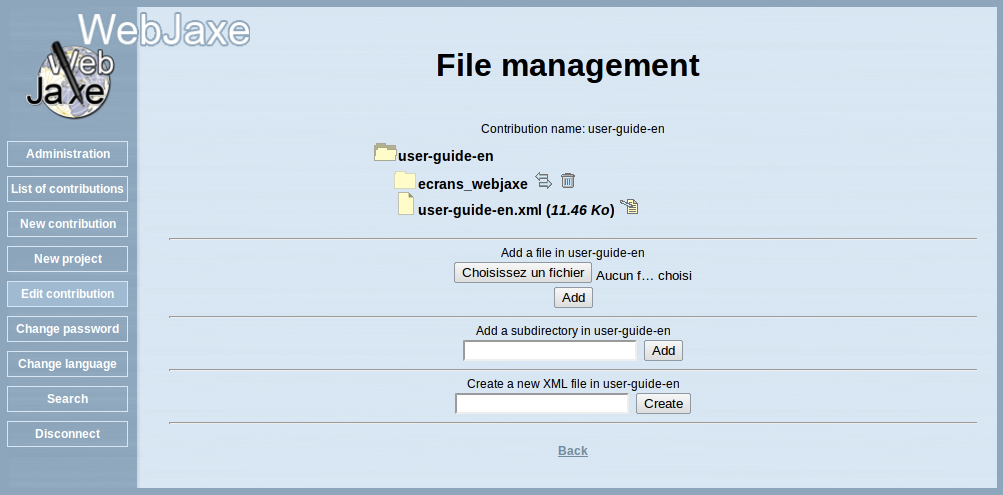Click the open user-guide-en root folder icon
1003x495 pixels.
pyautogui.click(x=385, y=153)
